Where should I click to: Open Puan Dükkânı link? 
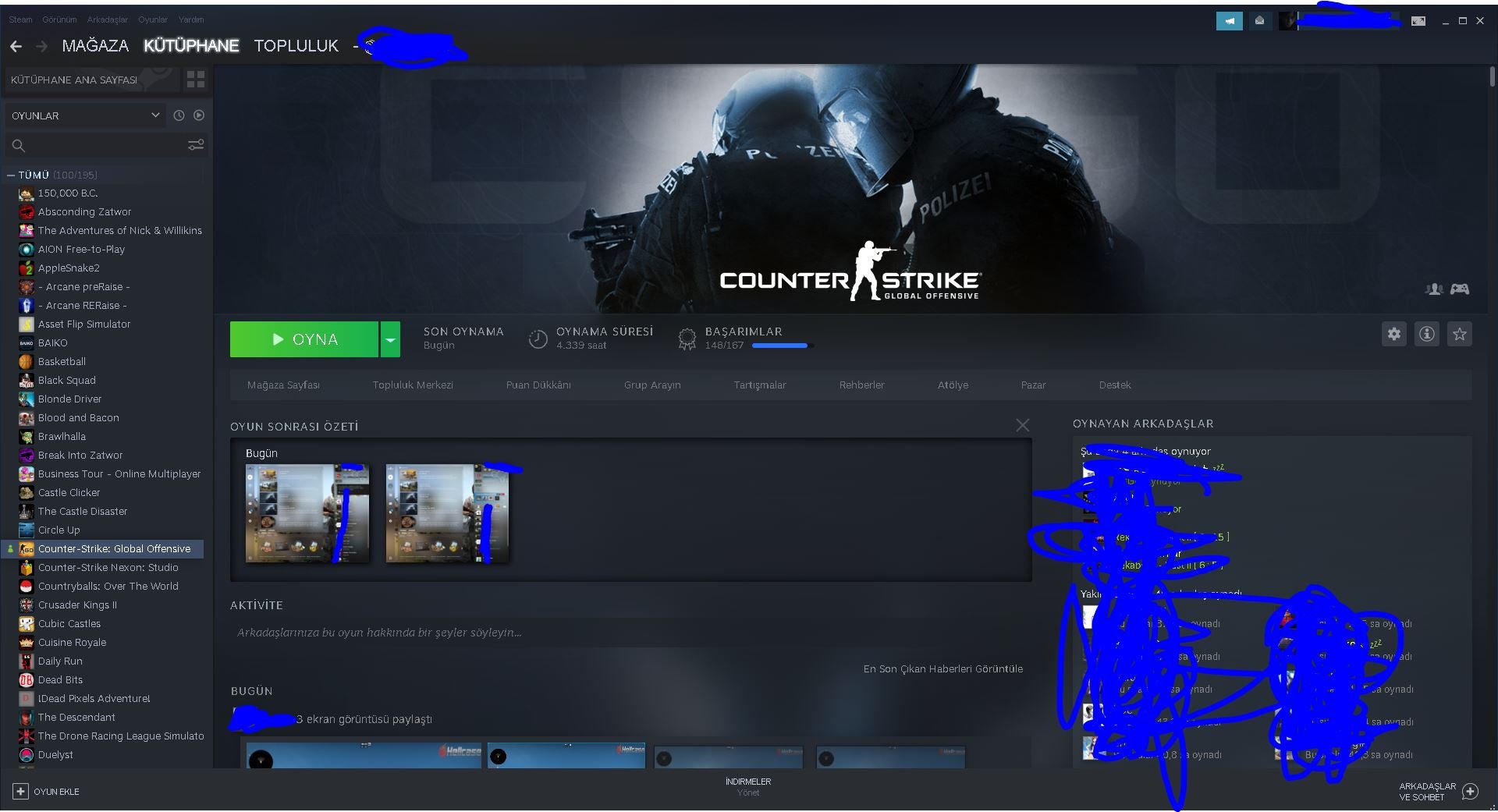click(538, 385)
